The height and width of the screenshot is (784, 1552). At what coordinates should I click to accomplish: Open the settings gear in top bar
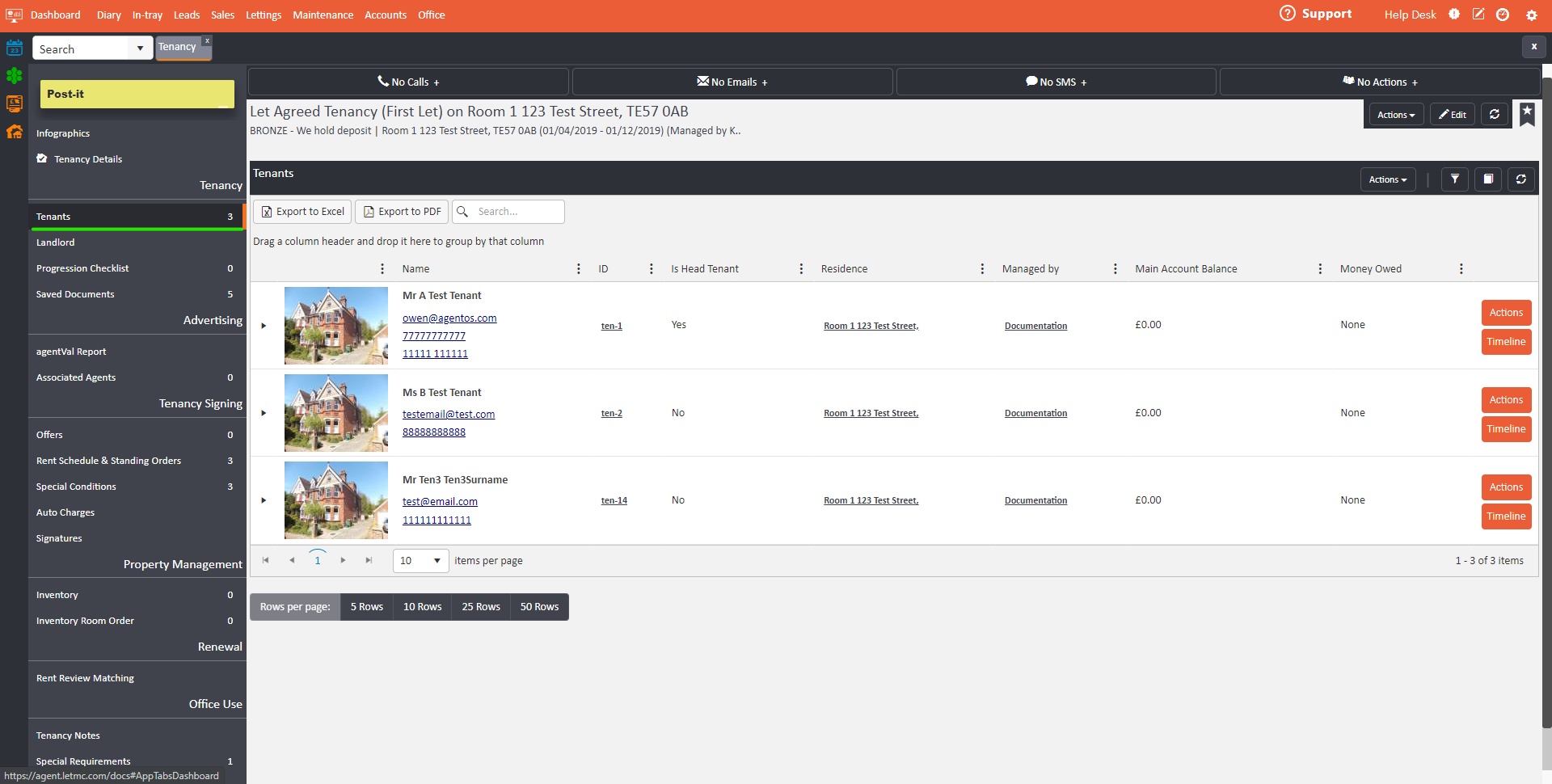pos(1531,15)
